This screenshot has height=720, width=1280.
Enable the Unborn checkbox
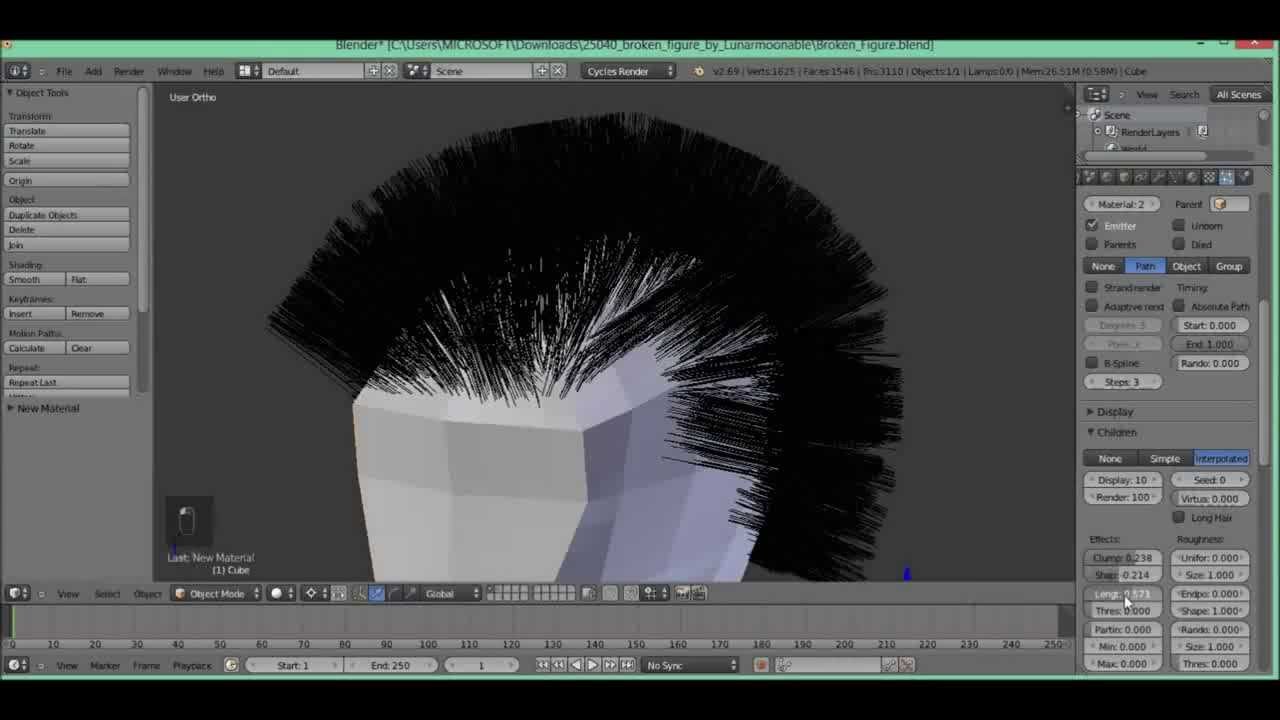(x=1179, y=226)
